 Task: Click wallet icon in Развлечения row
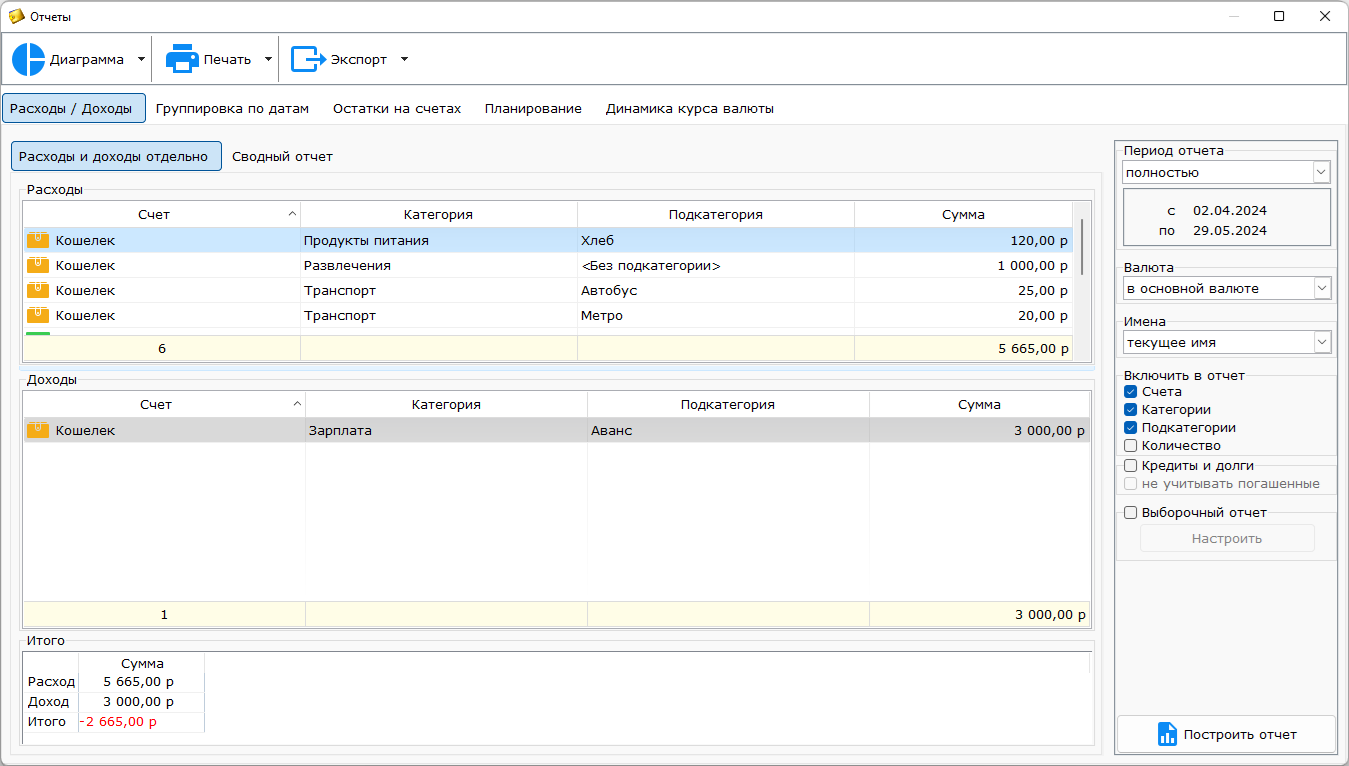pyautogui.click(x=38, y=265)
